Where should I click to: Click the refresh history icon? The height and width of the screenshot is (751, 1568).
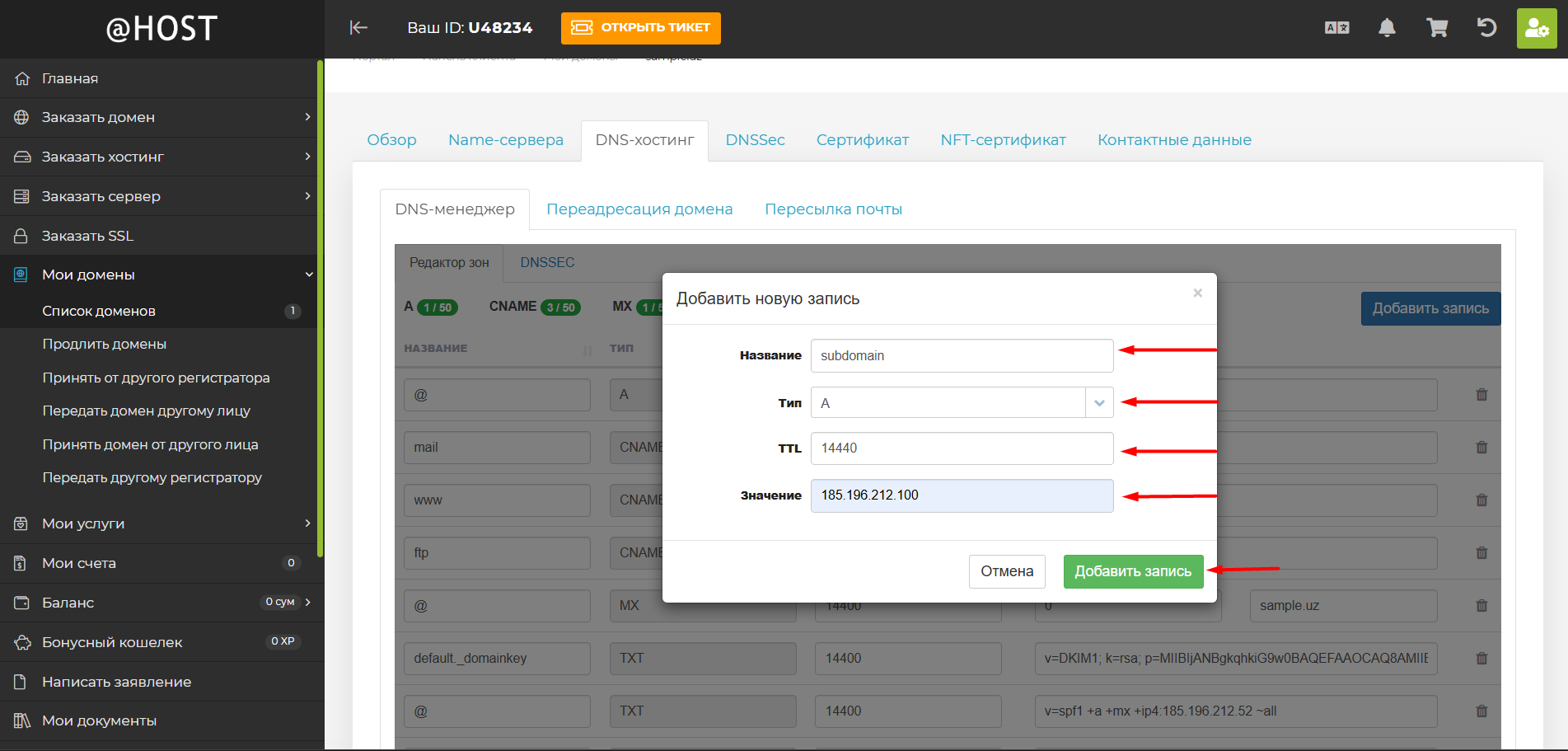[1486, 28]
